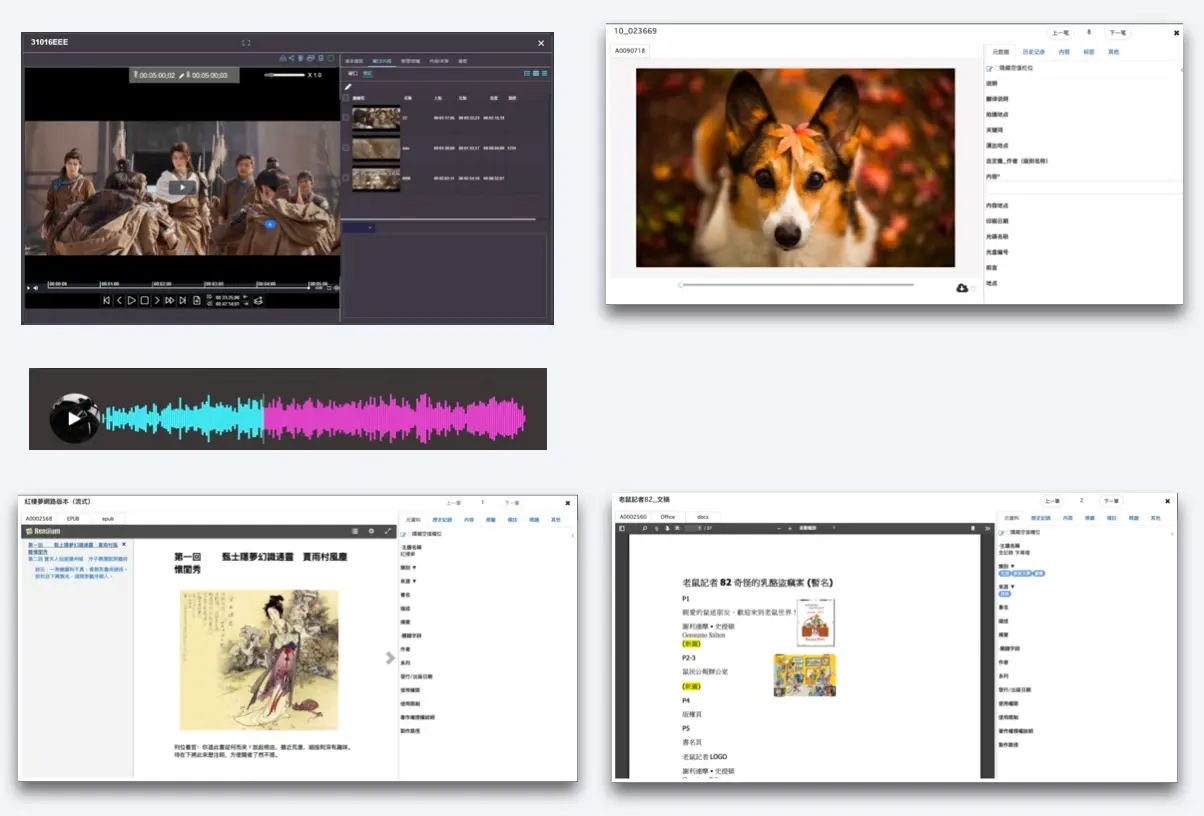Open search magnifier in document viewer toolbar
Viewport: 1204px width, 816px height.
coord(644,528)
